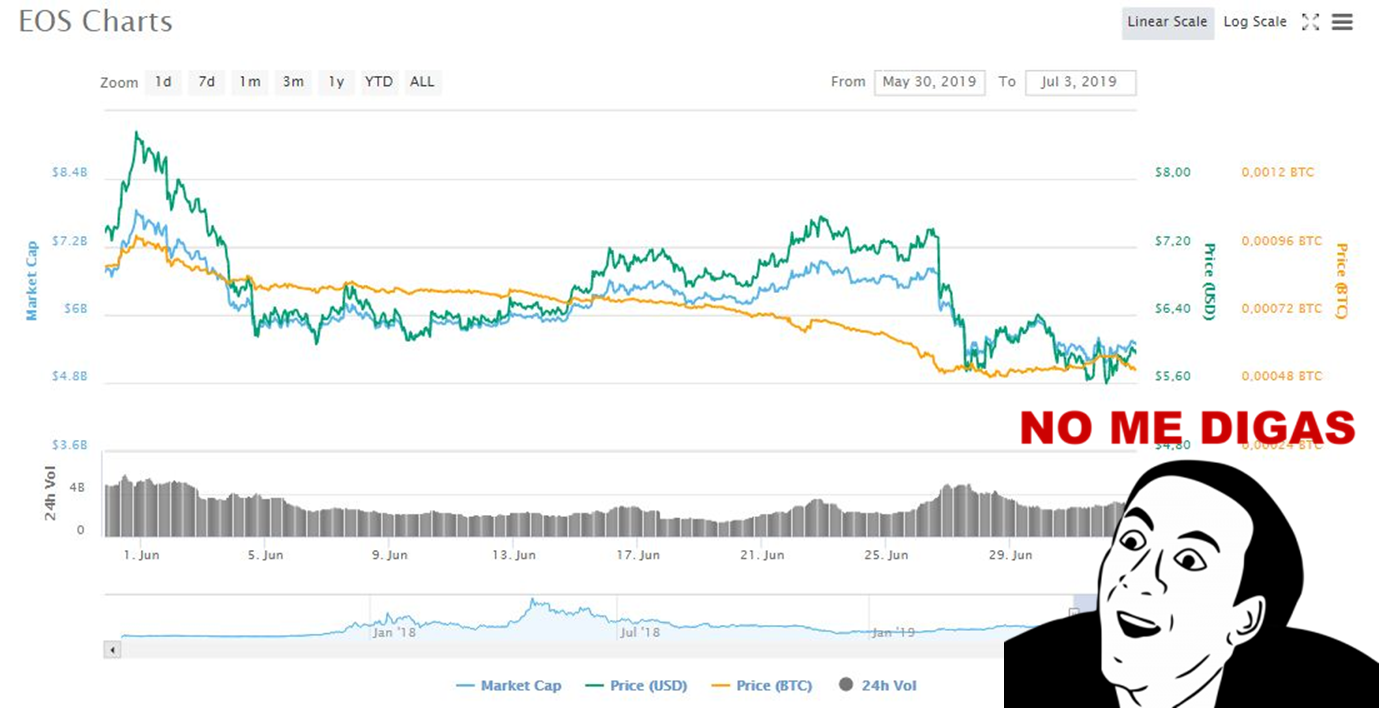Click the 17. Jun axis label
This screenshot has height=708, width=1385.
[x=638, y=554]
